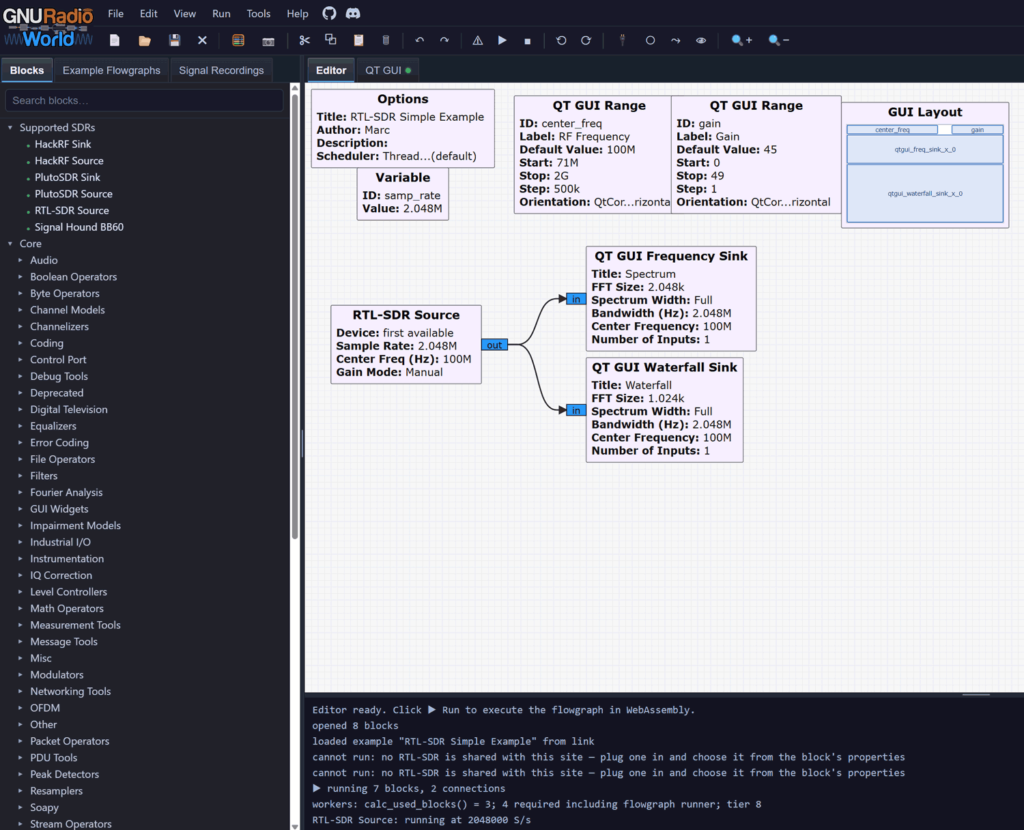Expand the Math Operators category
This screenshot has width=1024, height=830.
tap(20, 609)
